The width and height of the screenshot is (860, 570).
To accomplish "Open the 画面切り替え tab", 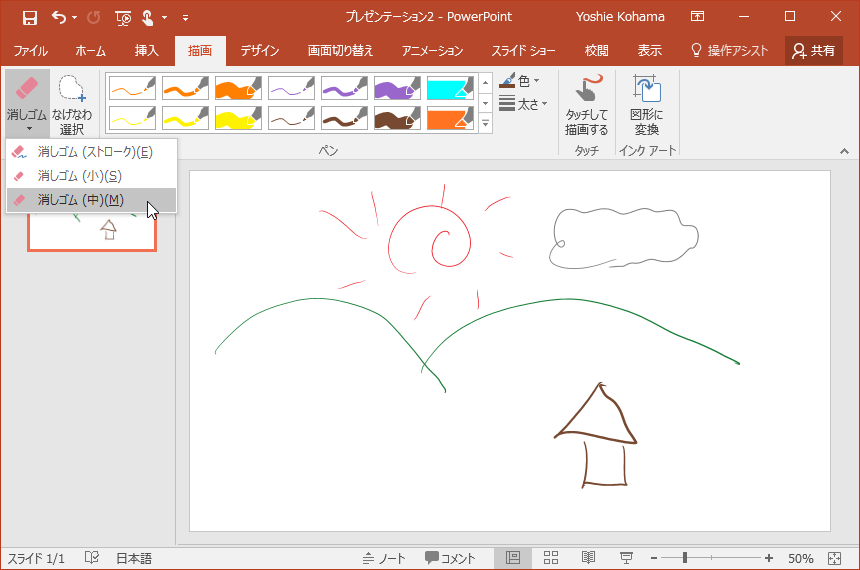I will 340,51.
